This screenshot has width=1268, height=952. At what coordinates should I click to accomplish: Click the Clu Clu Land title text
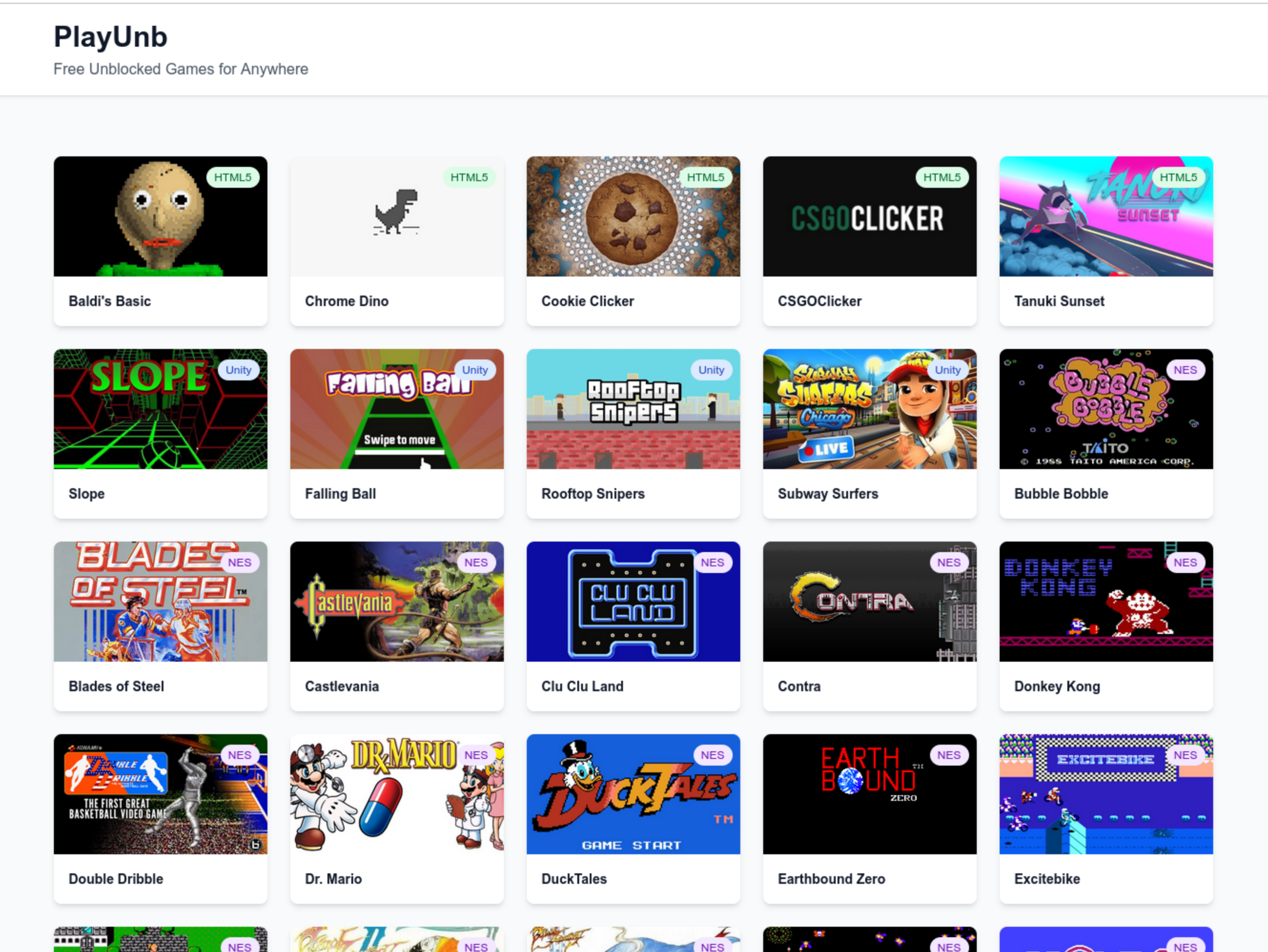coord(582,686)
